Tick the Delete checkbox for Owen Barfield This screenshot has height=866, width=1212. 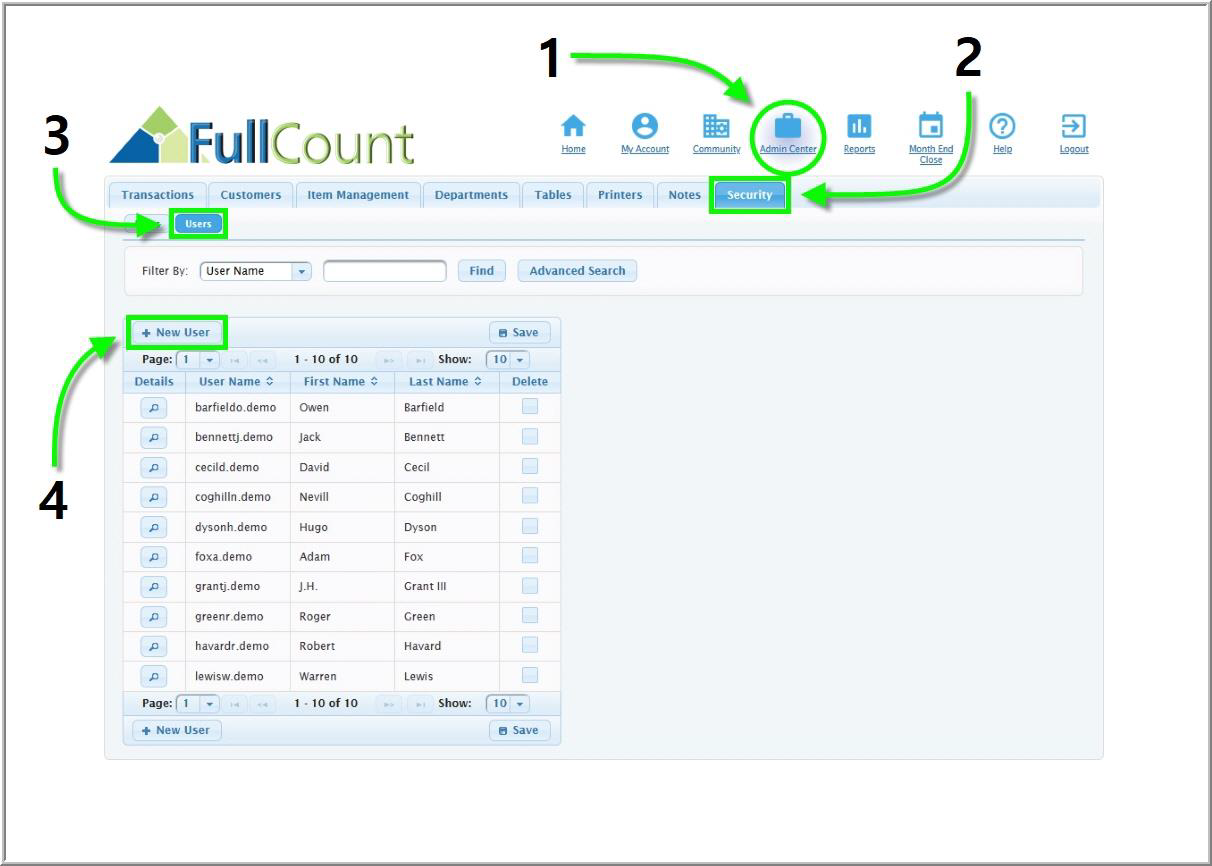coord(530,407)
